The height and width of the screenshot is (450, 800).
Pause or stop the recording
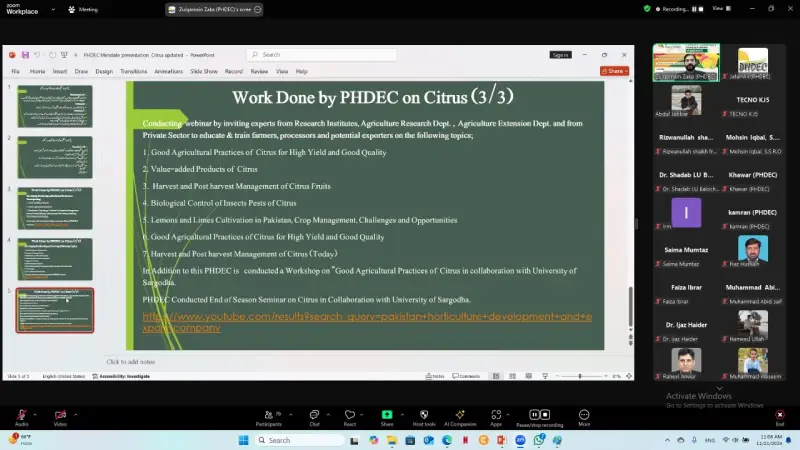(x=537, y=415)
